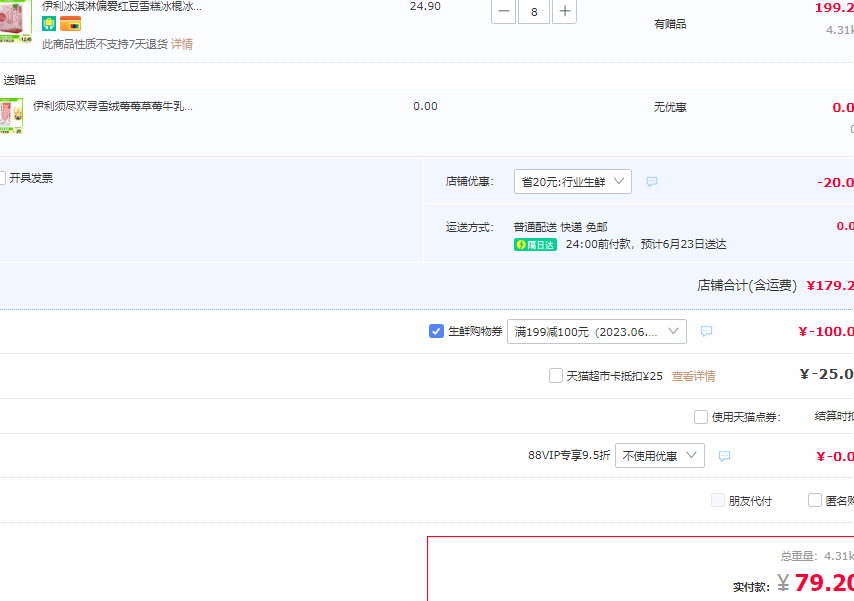
Task: Click the chat icon beside 生鲜购物券 dropdown
Action: tap(706, 331)
